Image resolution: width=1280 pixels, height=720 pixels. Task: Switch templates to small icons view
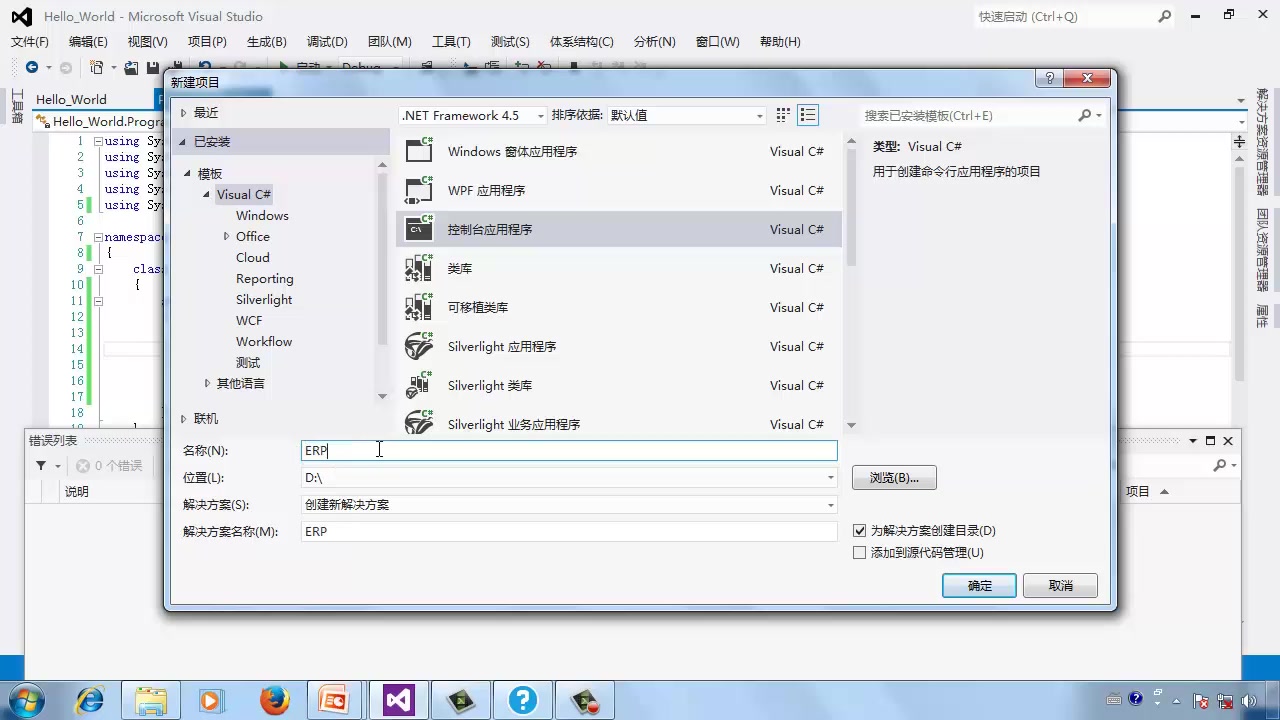click(783, 115)
